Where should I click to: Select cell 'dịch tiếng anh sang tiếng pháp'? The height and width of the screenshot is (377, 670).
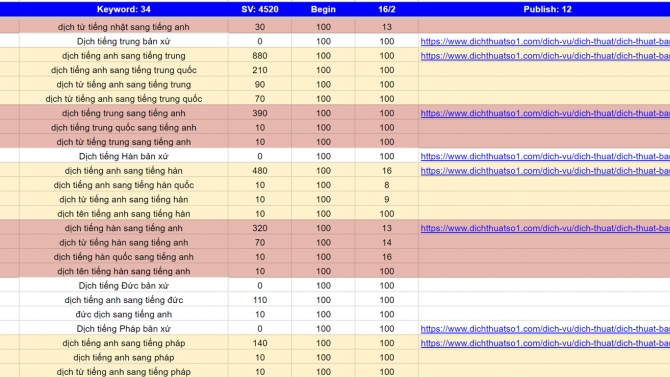click(123, 343)
